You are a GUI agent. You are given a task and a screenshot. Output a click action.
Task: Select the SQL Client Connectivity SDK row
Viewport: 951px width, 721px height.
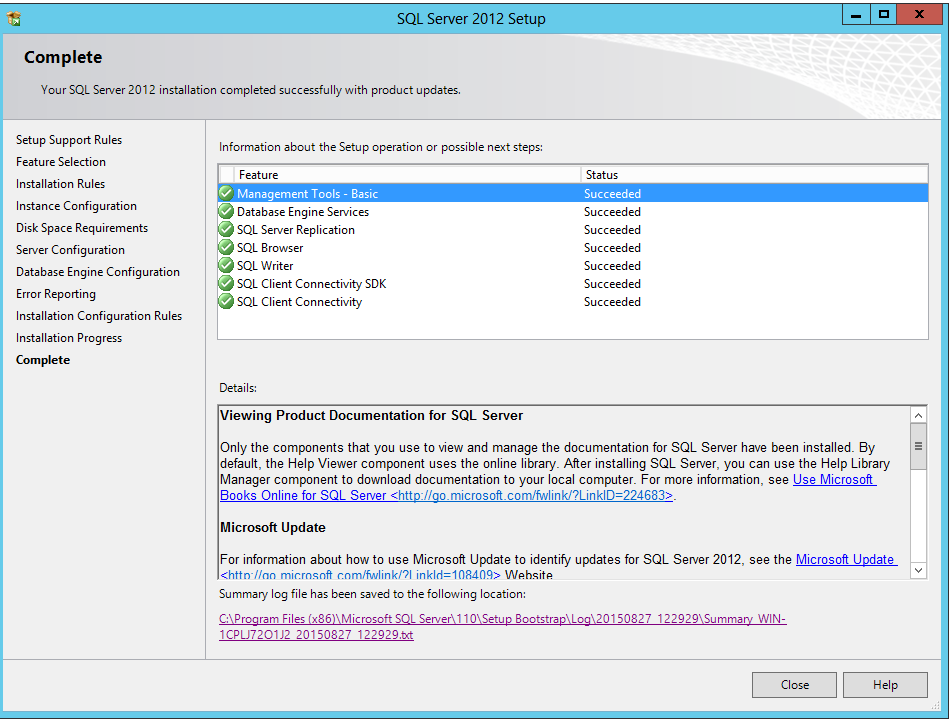pos(573,284)
